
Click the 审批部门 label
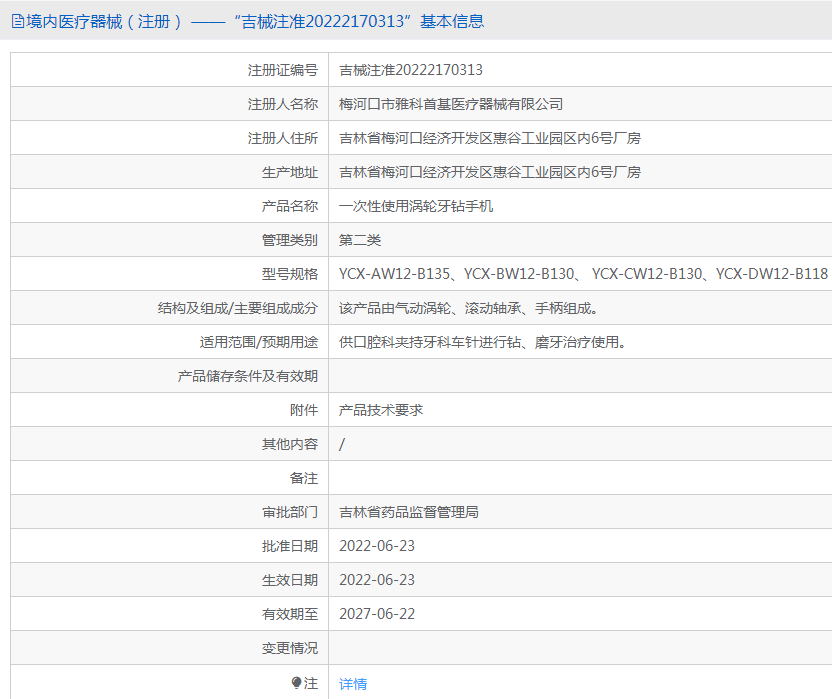(x=290, y=512)
